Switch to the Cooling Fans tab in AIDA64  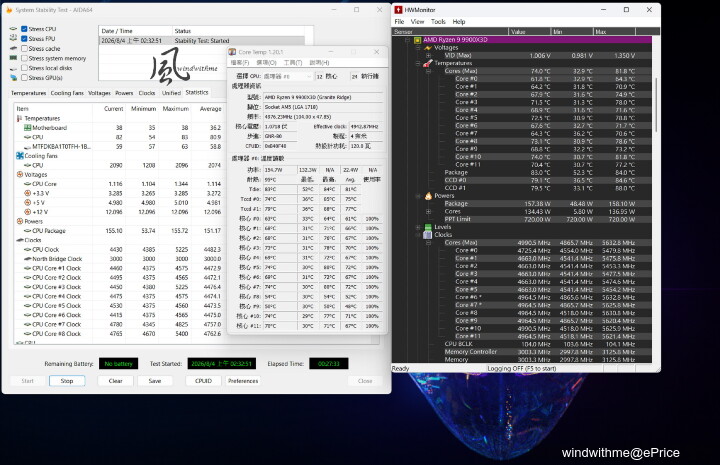[67, 93]
